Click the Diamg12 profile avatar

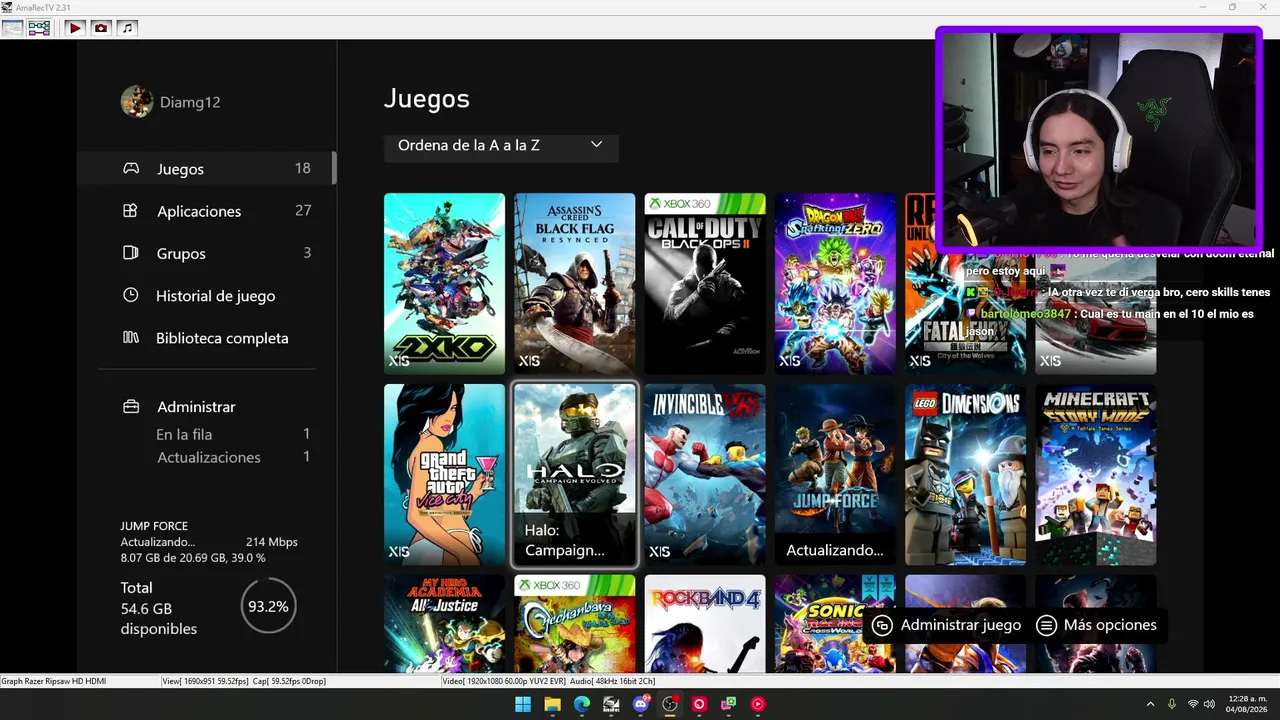click(x=137, y=101)
